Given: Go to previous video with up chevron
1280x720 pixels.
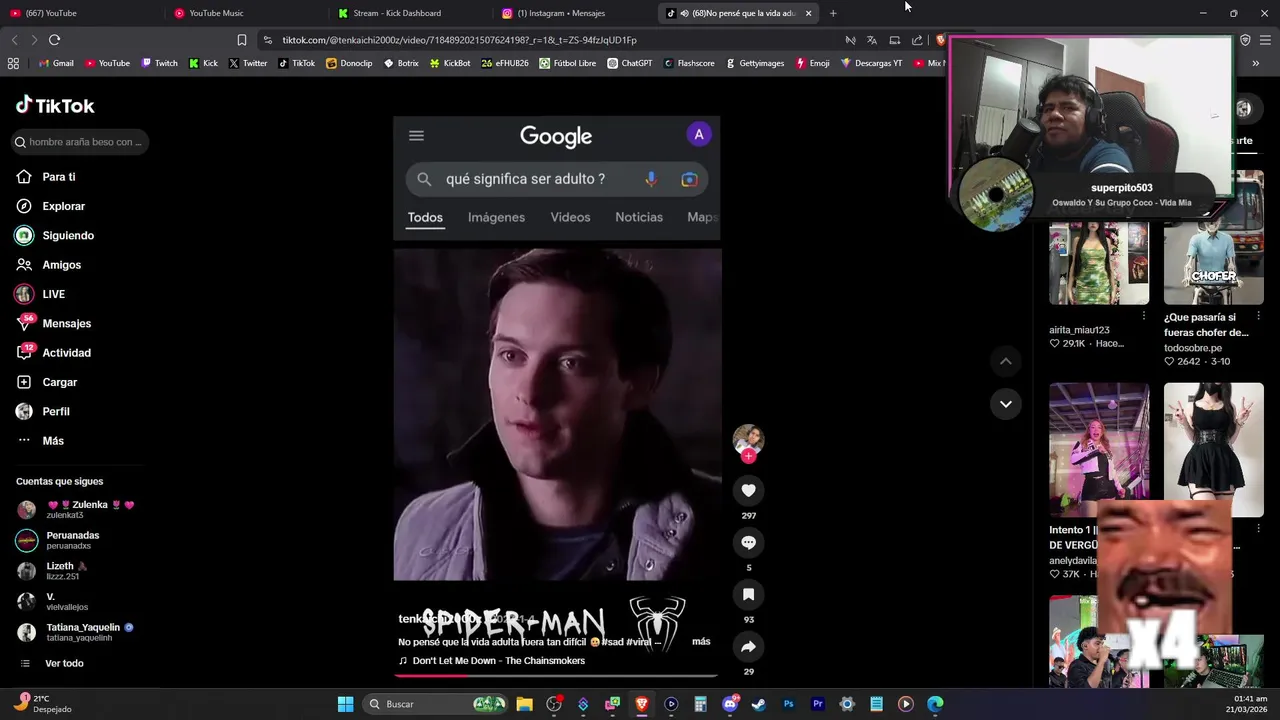Looking at the screenshot, I should coord(1006,361).
